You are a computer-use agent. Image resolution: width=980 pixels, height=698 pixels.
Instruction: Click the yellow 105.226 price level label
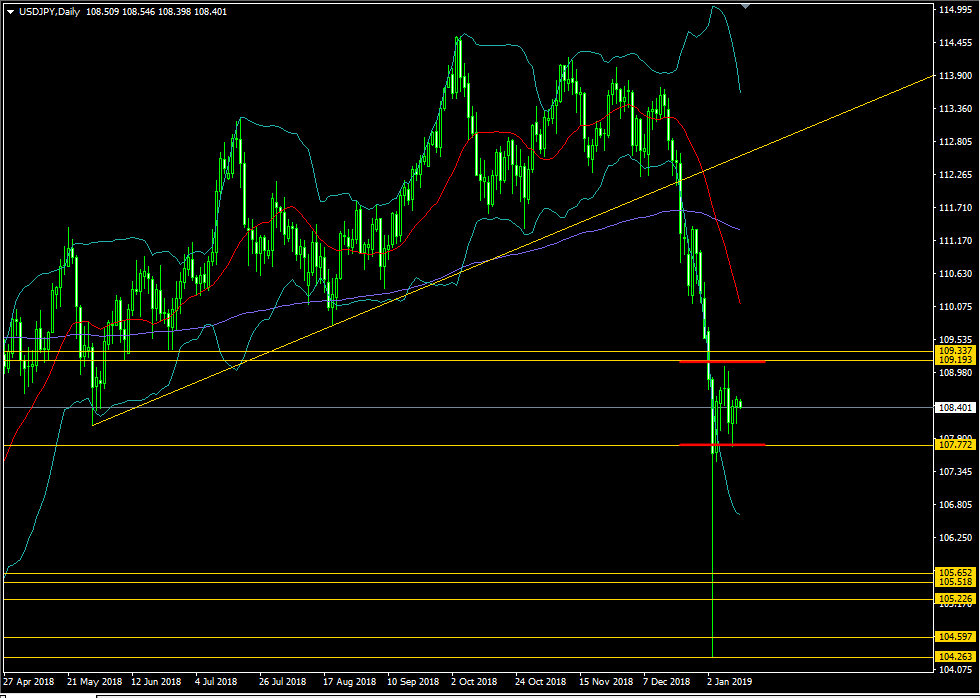(955, 599)
